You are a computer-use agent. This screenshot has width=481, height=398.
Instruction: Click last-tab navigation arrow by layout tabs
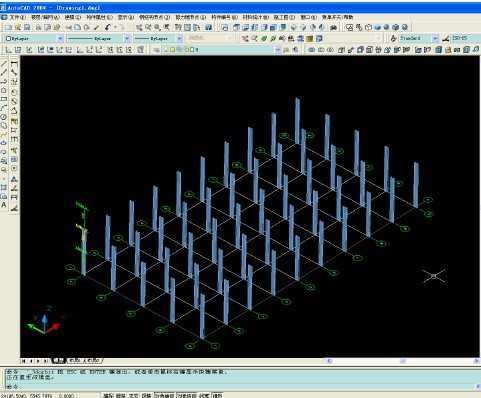pyautogui.click(x=46, y=361)
